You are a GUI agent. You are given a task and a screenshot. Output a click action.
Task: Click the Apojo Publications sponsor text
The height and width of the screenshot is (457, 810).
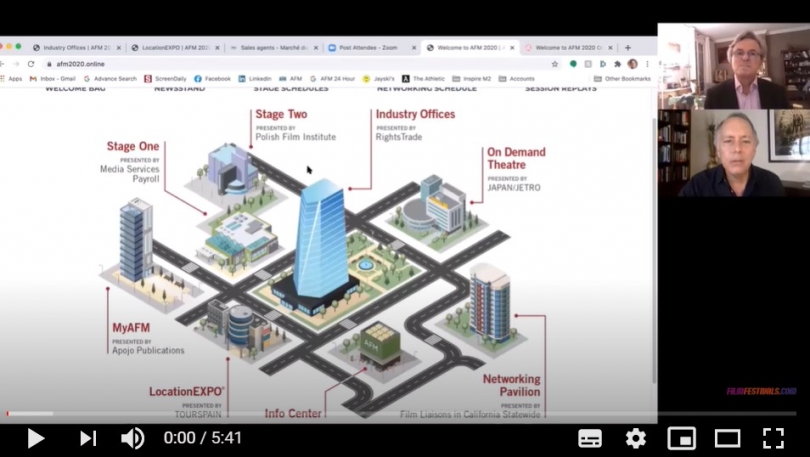[x=148, y=350]
